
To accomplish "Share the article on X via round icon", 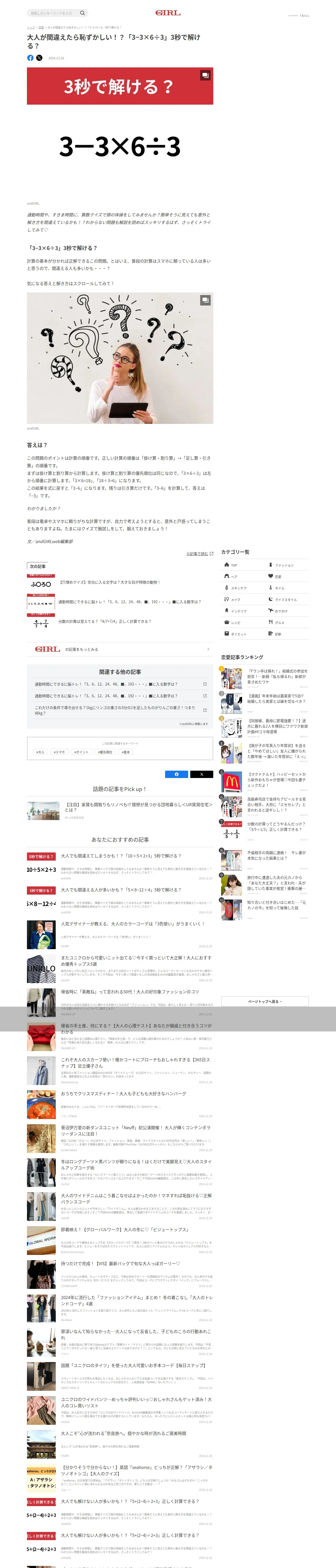I will coord(39,58).
